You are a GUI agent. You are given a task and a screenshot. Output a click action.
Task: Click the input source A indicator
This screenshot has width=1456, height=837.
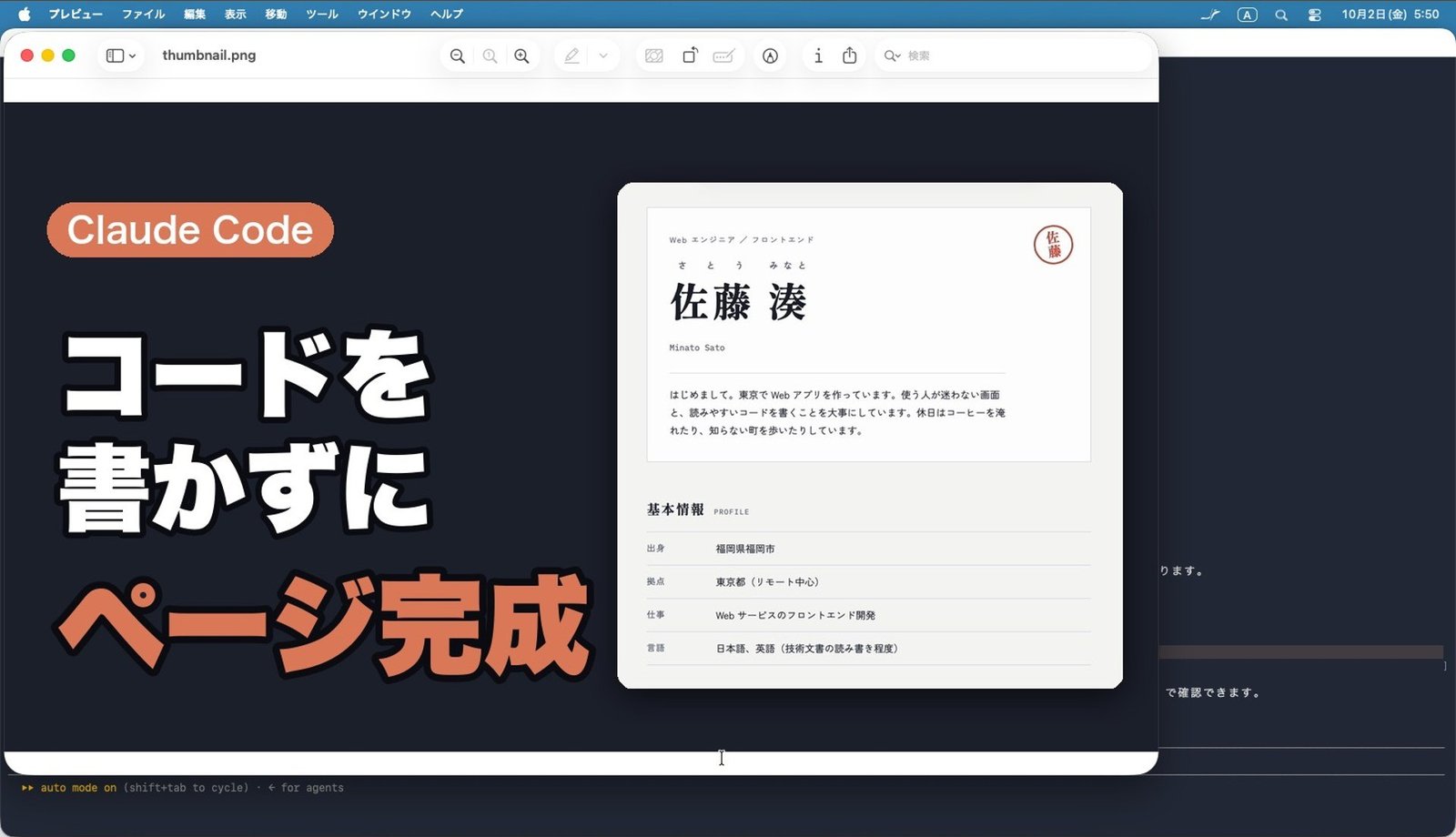(1247, 15)
